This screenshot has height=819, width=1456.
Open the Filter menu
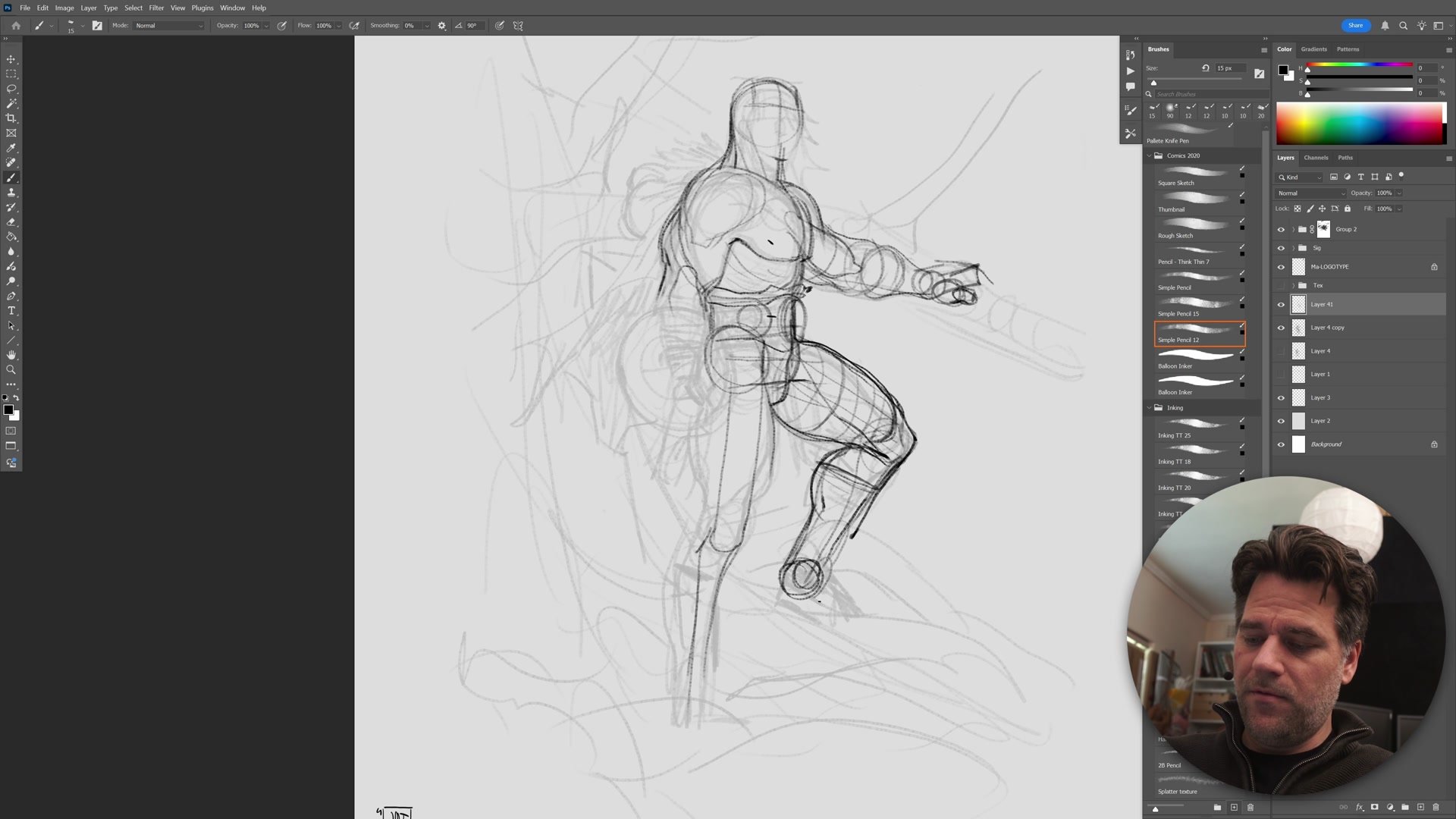coord(156,8)
